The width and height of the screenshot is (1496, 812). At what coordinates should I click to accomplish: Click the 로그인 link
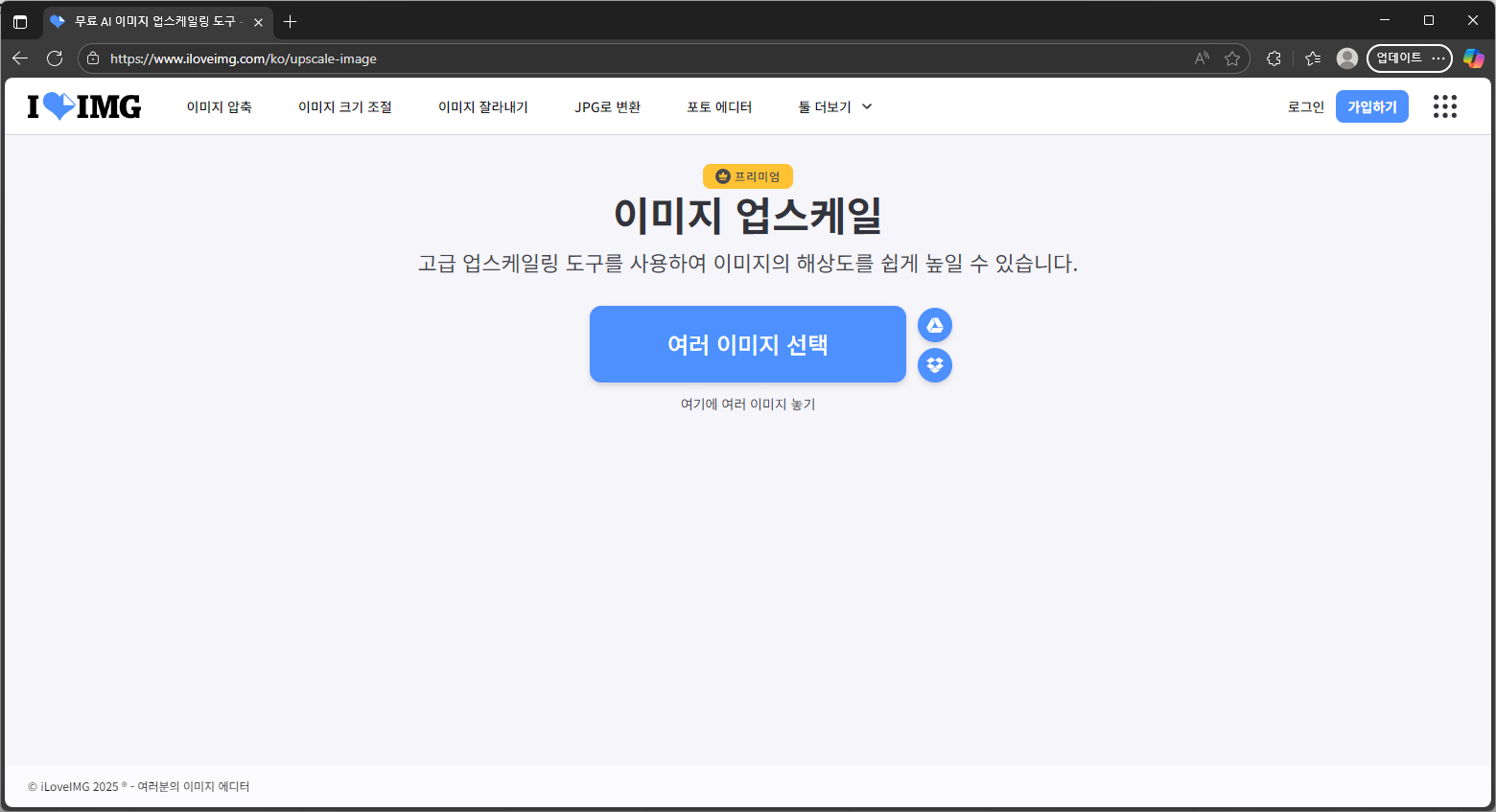[1305, 106]
